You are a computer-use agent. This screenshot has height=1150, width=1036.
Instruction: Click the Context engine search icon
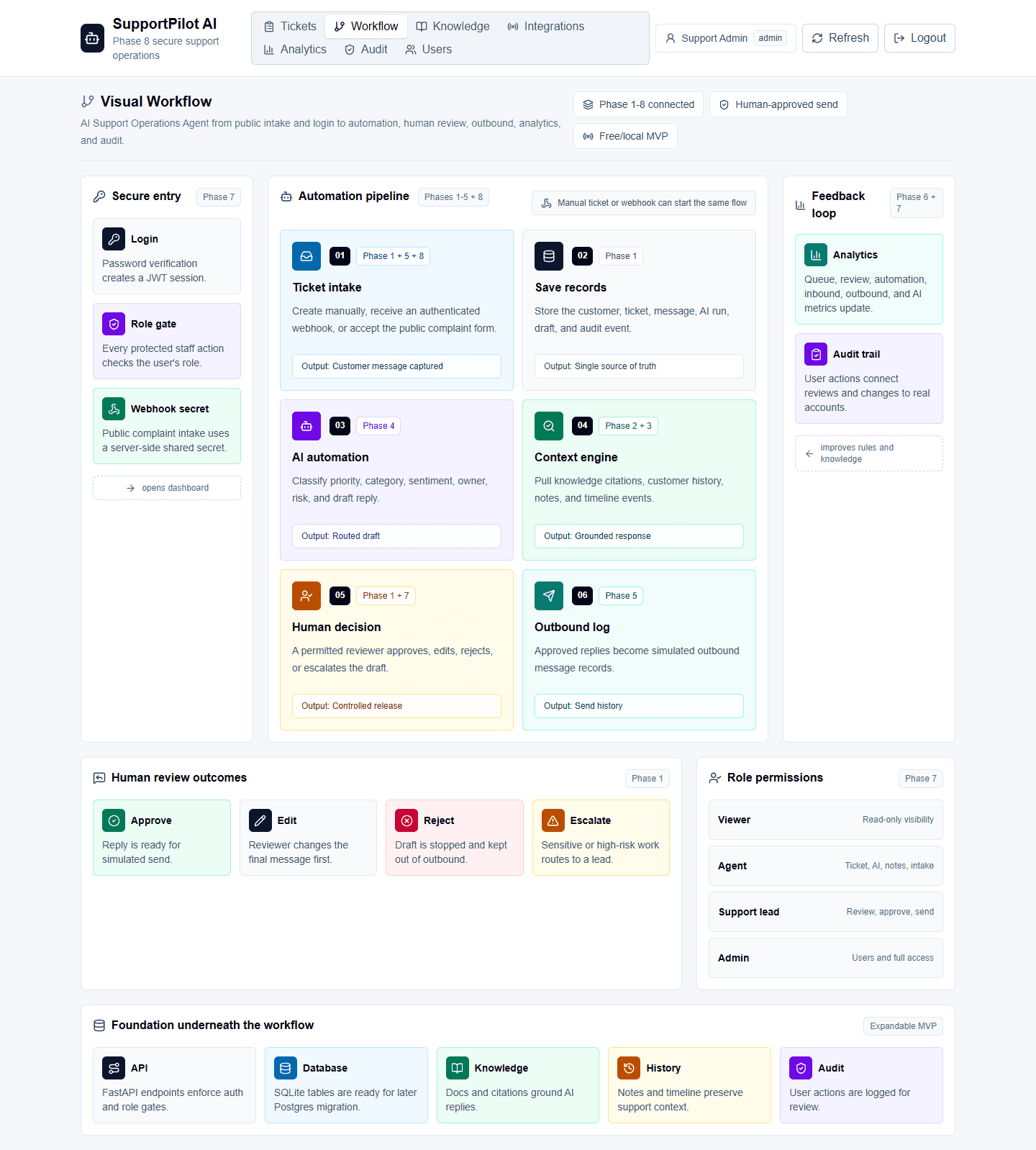pyautogui.click(x=549, y=426)
